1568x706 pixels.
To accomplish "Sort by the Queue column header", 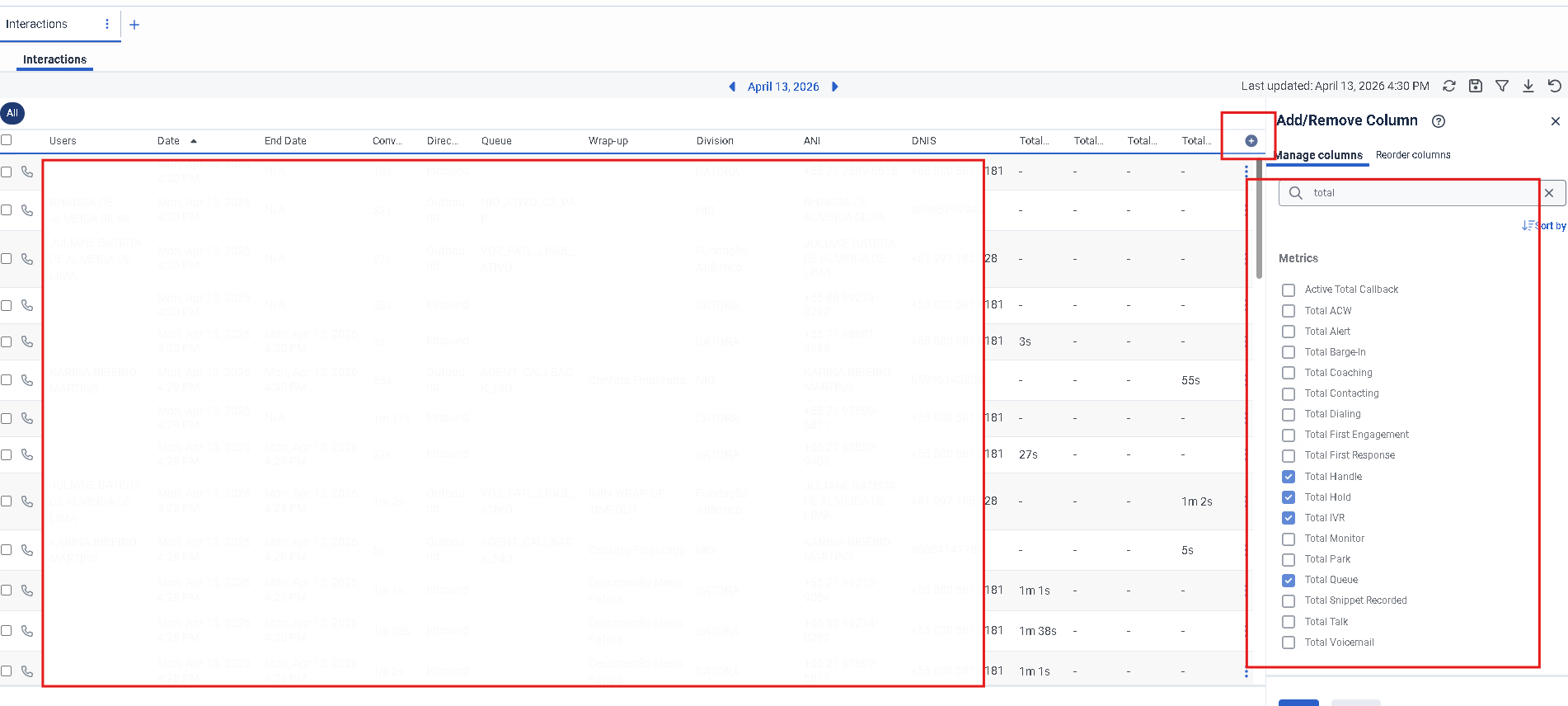I will 496,141.
